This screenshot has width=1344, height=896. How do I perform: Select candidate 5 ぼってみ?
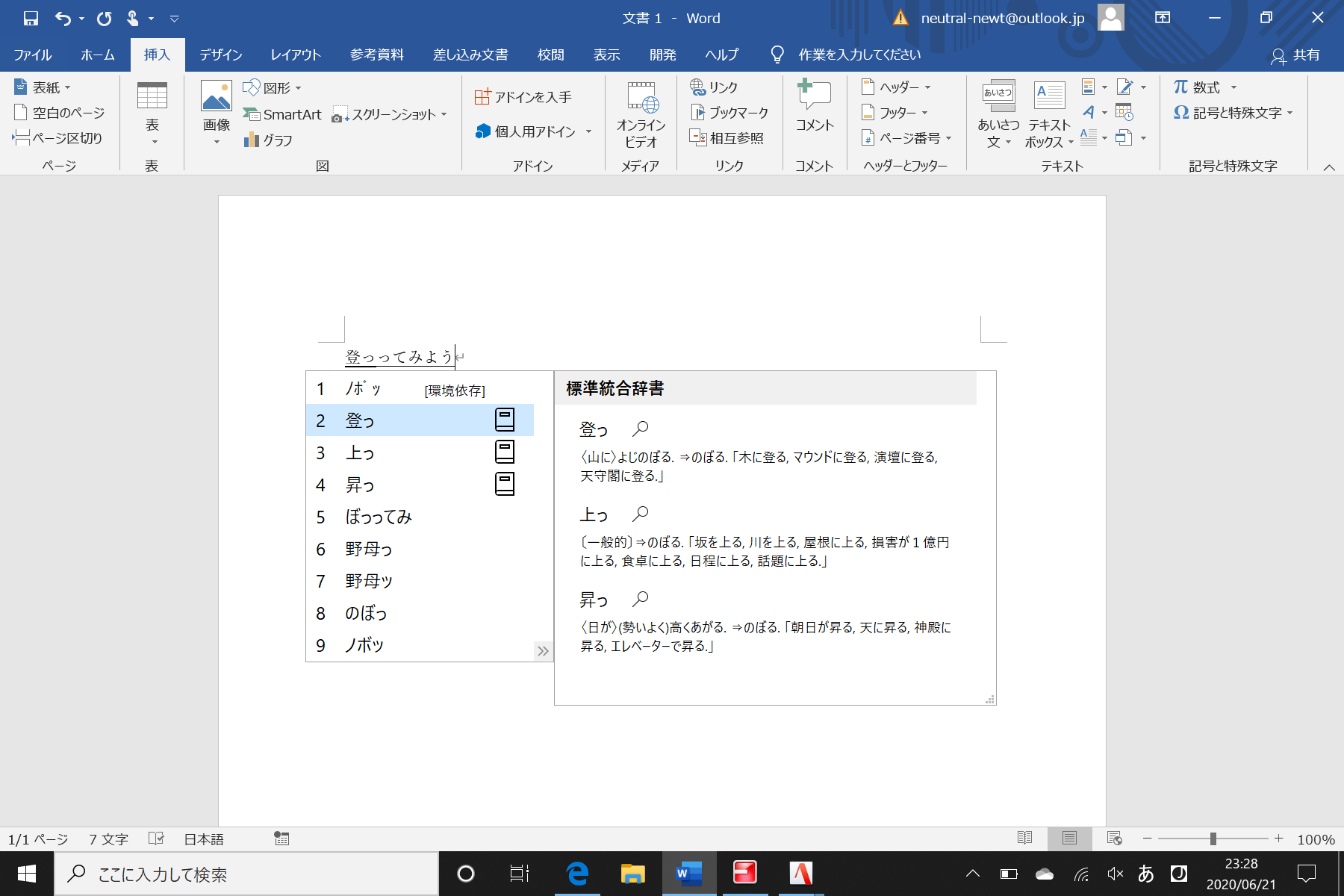tap(420, 517)
